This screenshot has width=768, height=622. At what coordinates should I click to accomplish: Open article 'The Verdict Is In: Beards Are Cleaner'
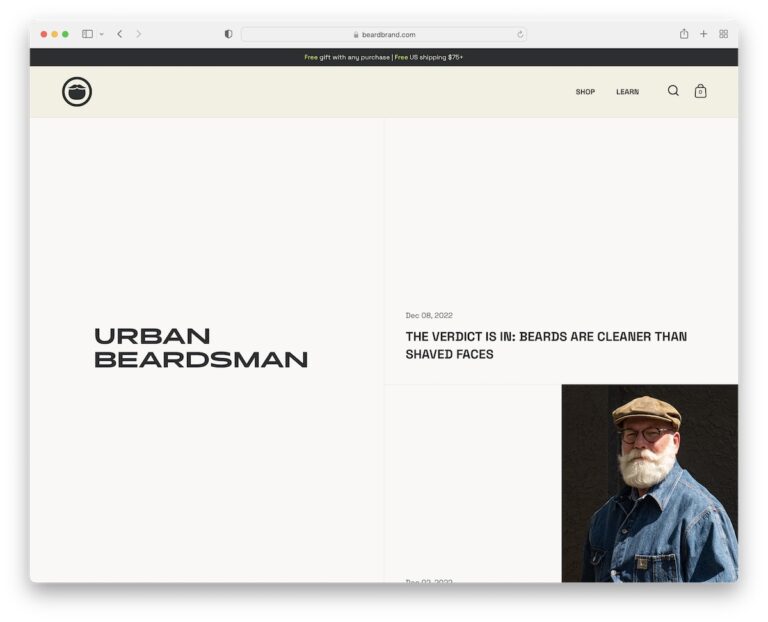[546, 345]
